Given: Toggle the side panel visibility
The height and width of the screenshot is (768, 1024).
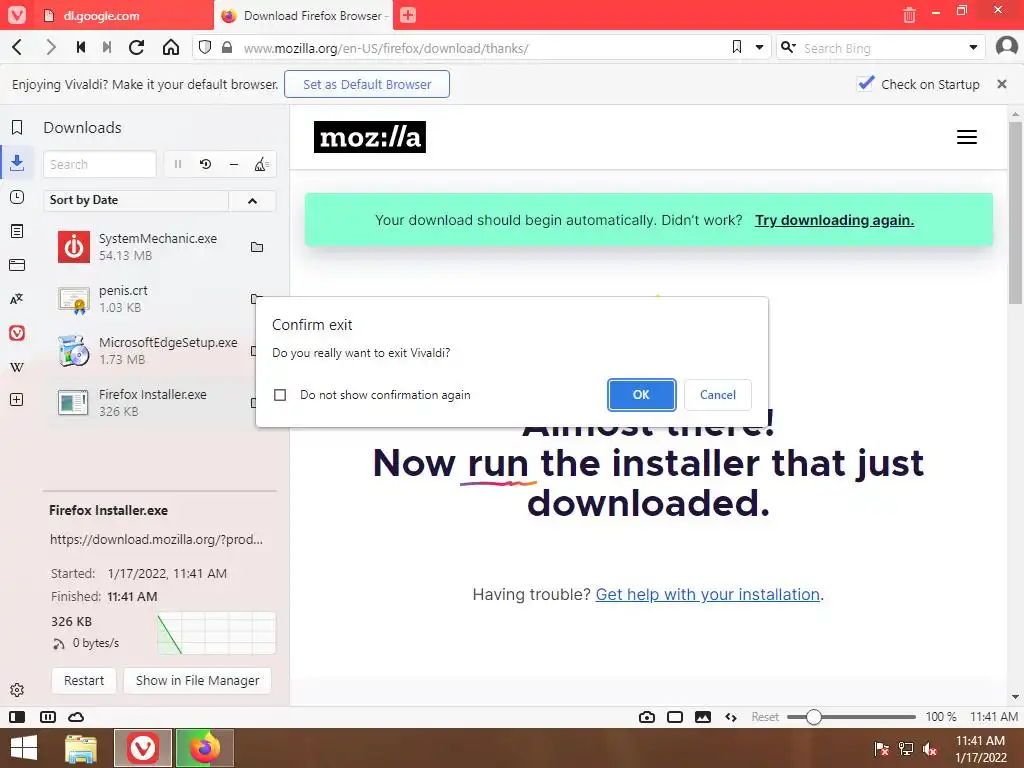Looking at the screenshot, I should (x=17, y=717).
